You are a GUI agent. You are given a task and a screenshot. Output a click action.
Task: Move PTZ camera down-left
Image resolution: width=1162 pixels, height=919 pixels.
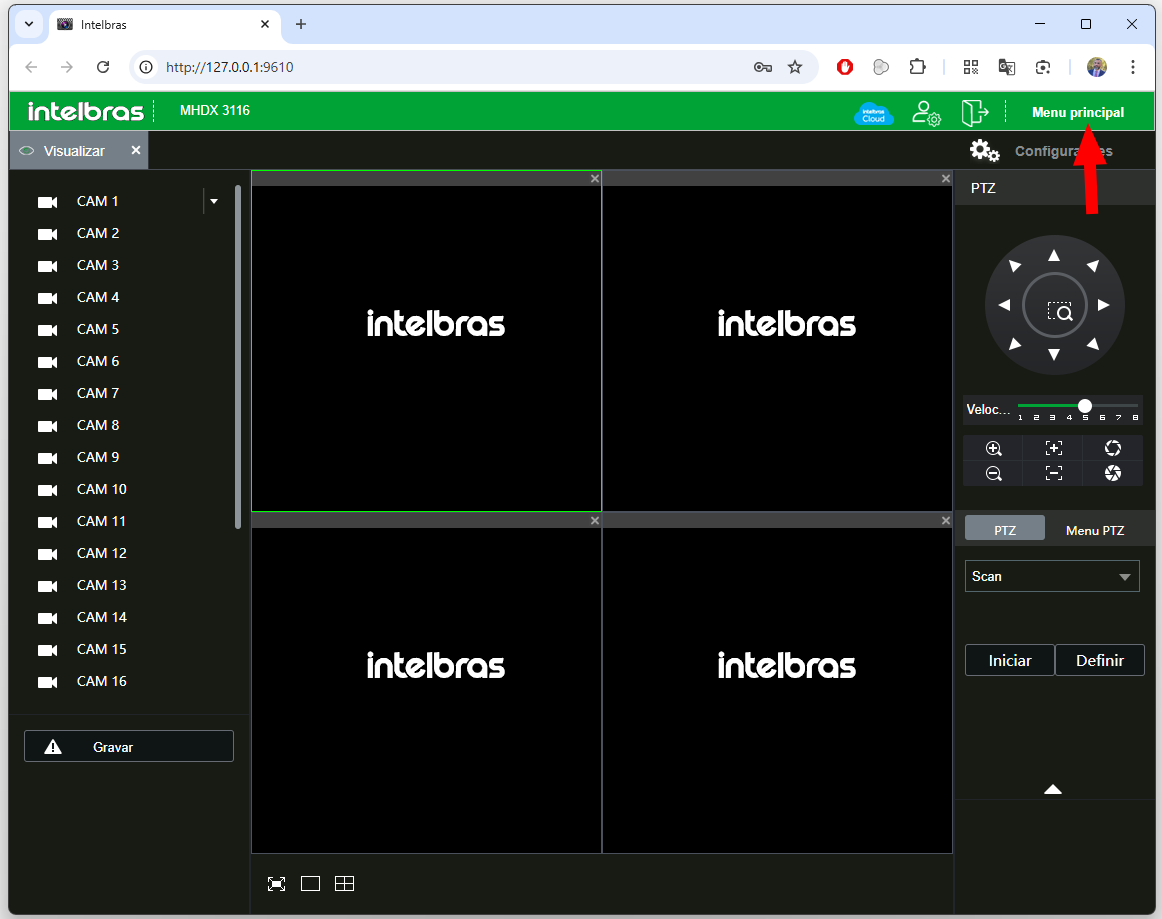(x=1015, y=344)
